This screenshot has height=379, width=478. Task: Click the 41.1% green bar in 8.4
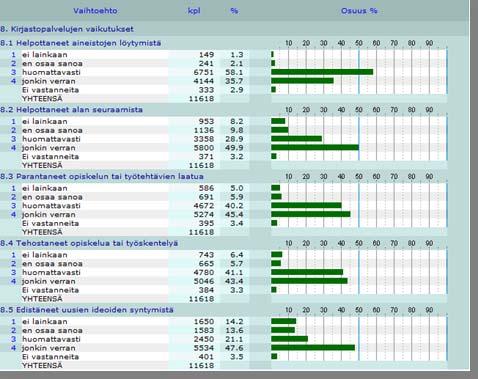point(307,272)
